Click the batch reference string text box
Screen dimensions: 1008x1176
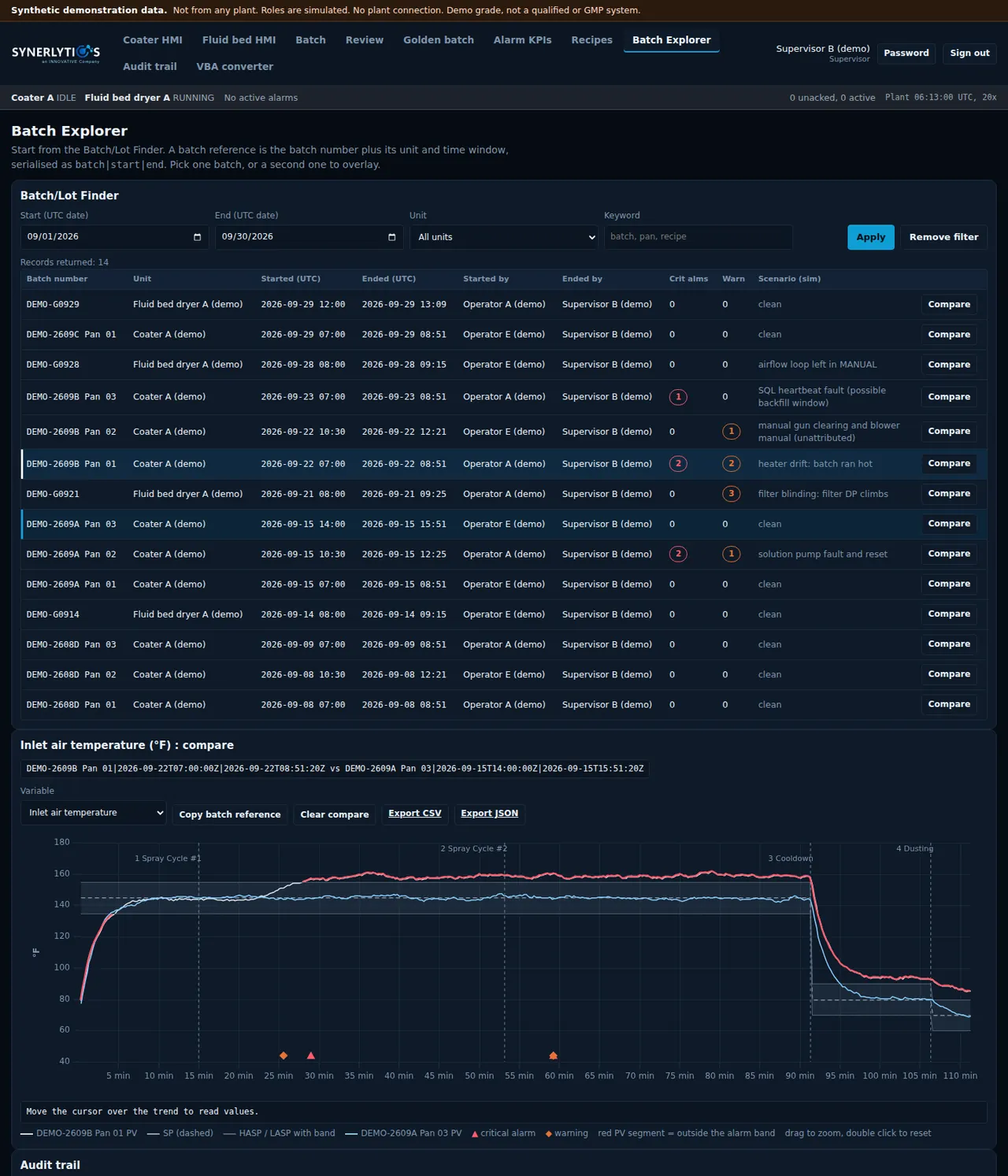335,769
